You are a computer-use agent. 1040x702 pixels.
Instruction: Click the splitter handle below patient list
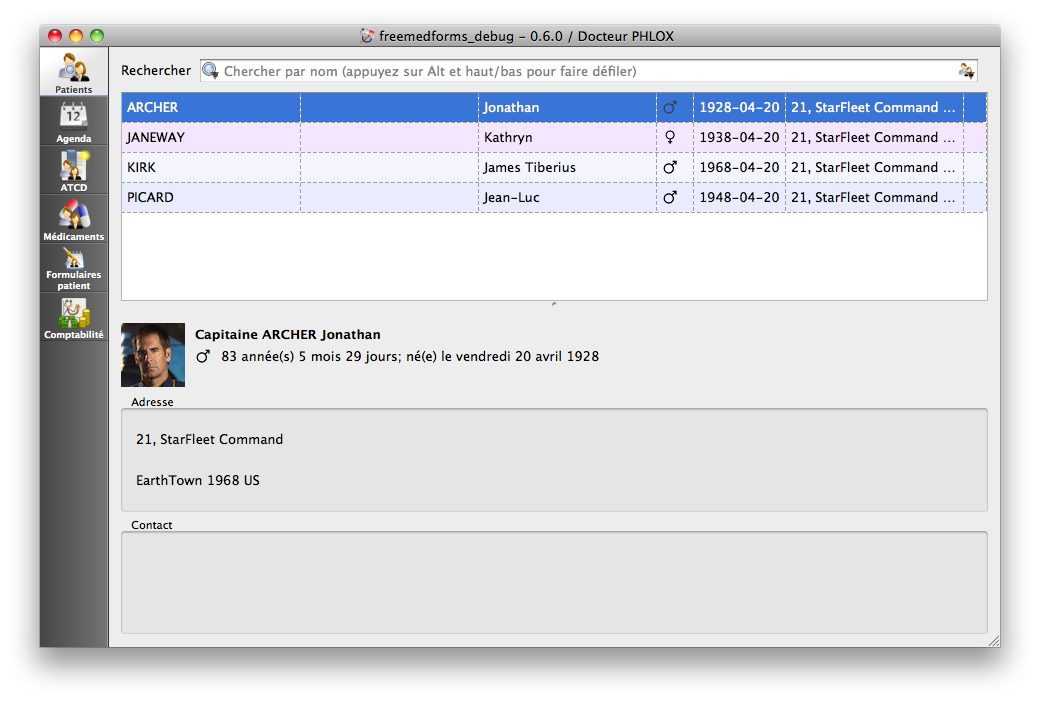554,304
